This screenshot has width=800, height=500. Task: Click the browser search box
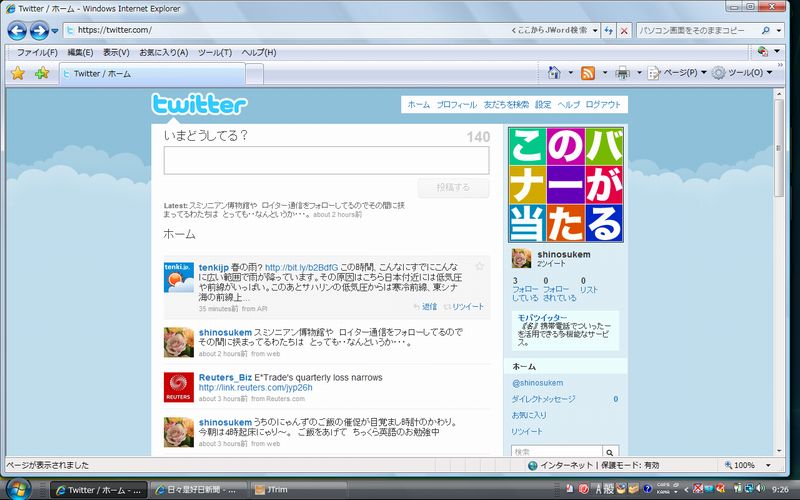[x=697, y=31]
